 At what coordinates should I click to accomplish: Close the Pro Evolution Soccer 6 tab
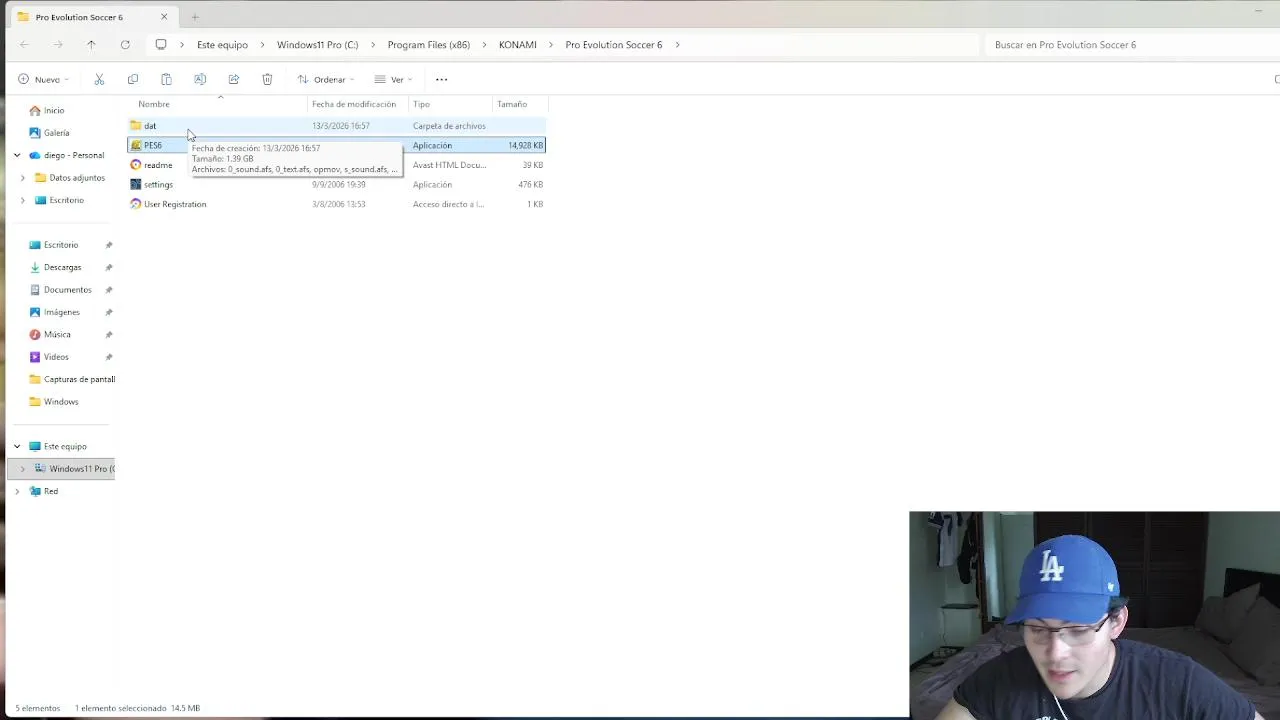[x=164, y=17]
